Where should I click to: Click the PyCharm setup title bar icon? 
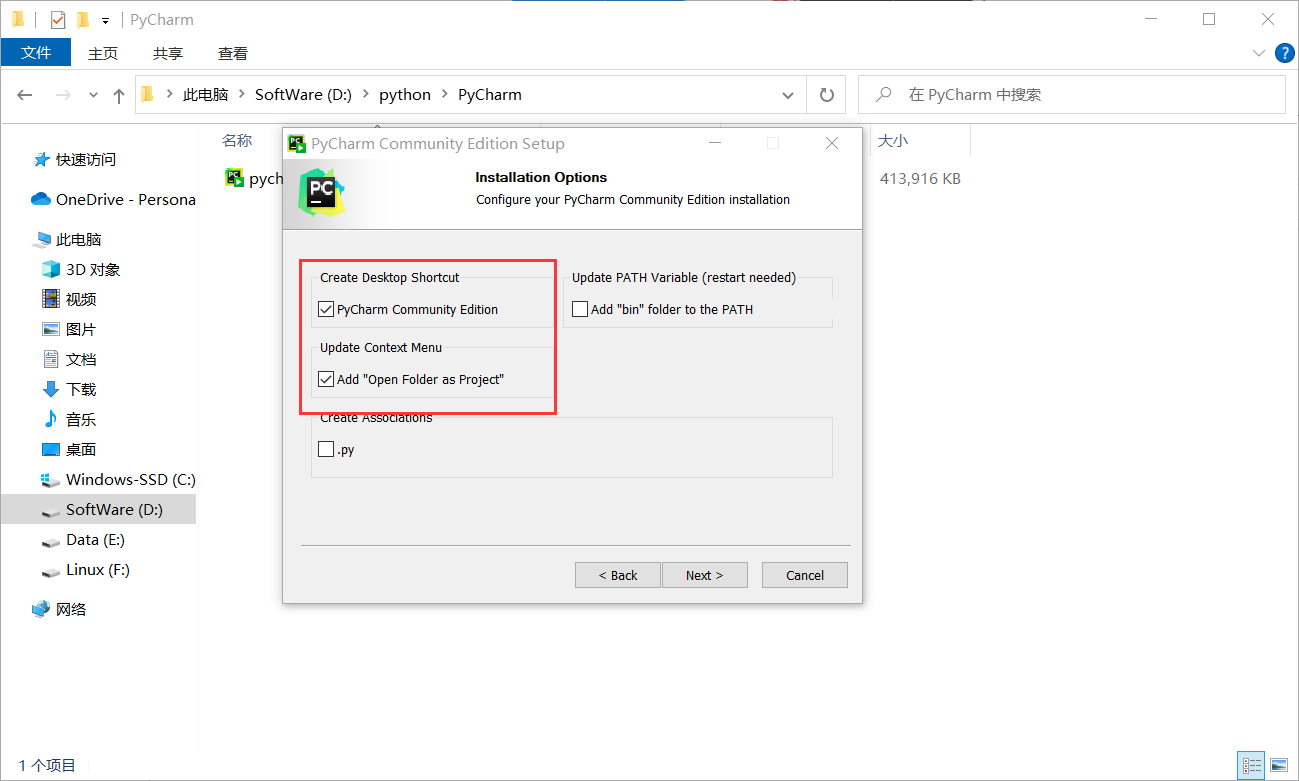click(297, 143)
